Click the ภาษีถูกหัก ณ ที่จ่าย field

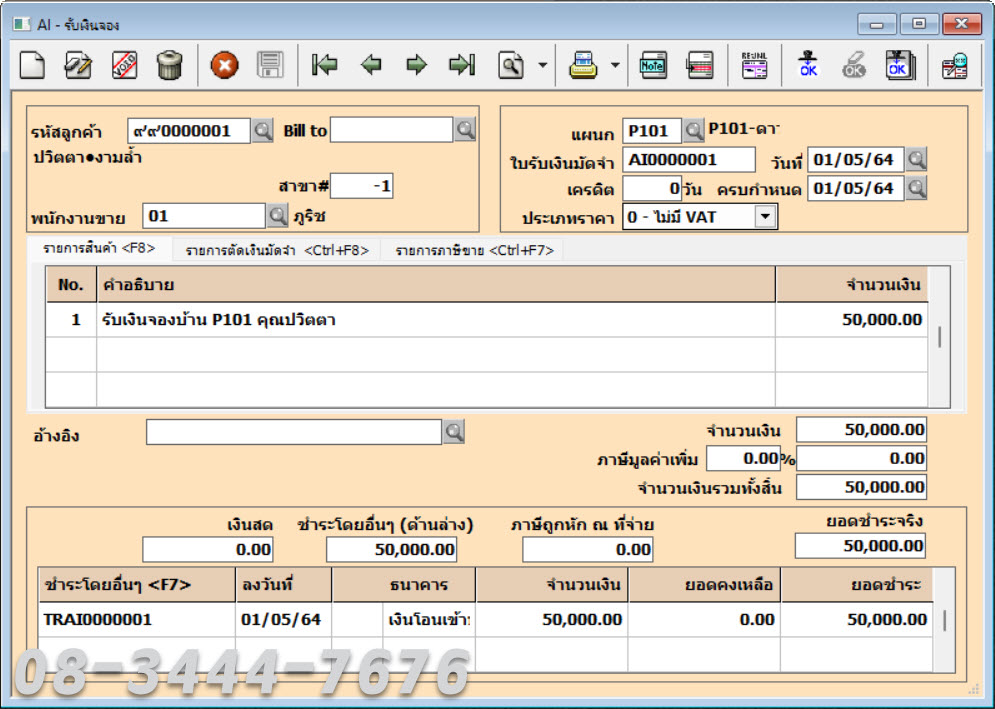point(588,549)
